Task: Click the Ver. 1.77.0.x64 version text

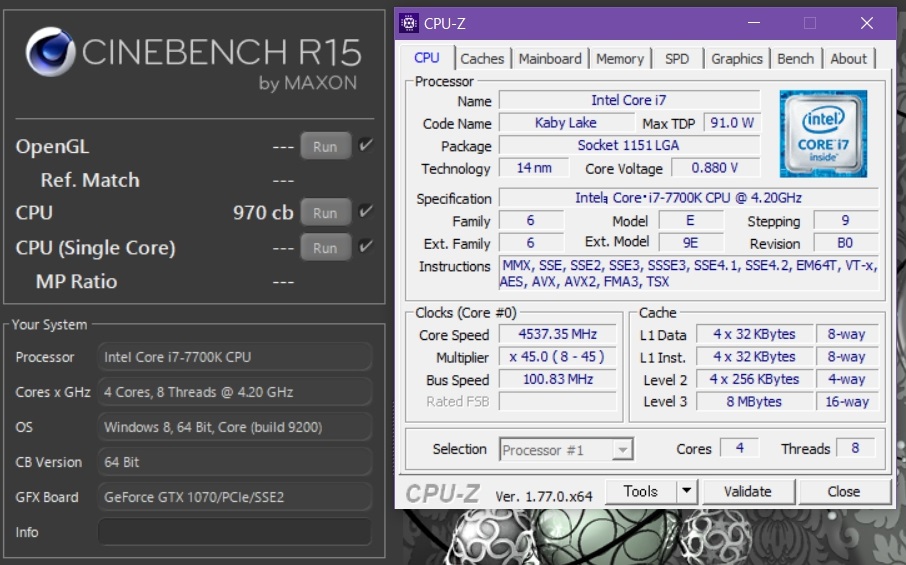Action: pyautogui.click(x=544, y=496)
